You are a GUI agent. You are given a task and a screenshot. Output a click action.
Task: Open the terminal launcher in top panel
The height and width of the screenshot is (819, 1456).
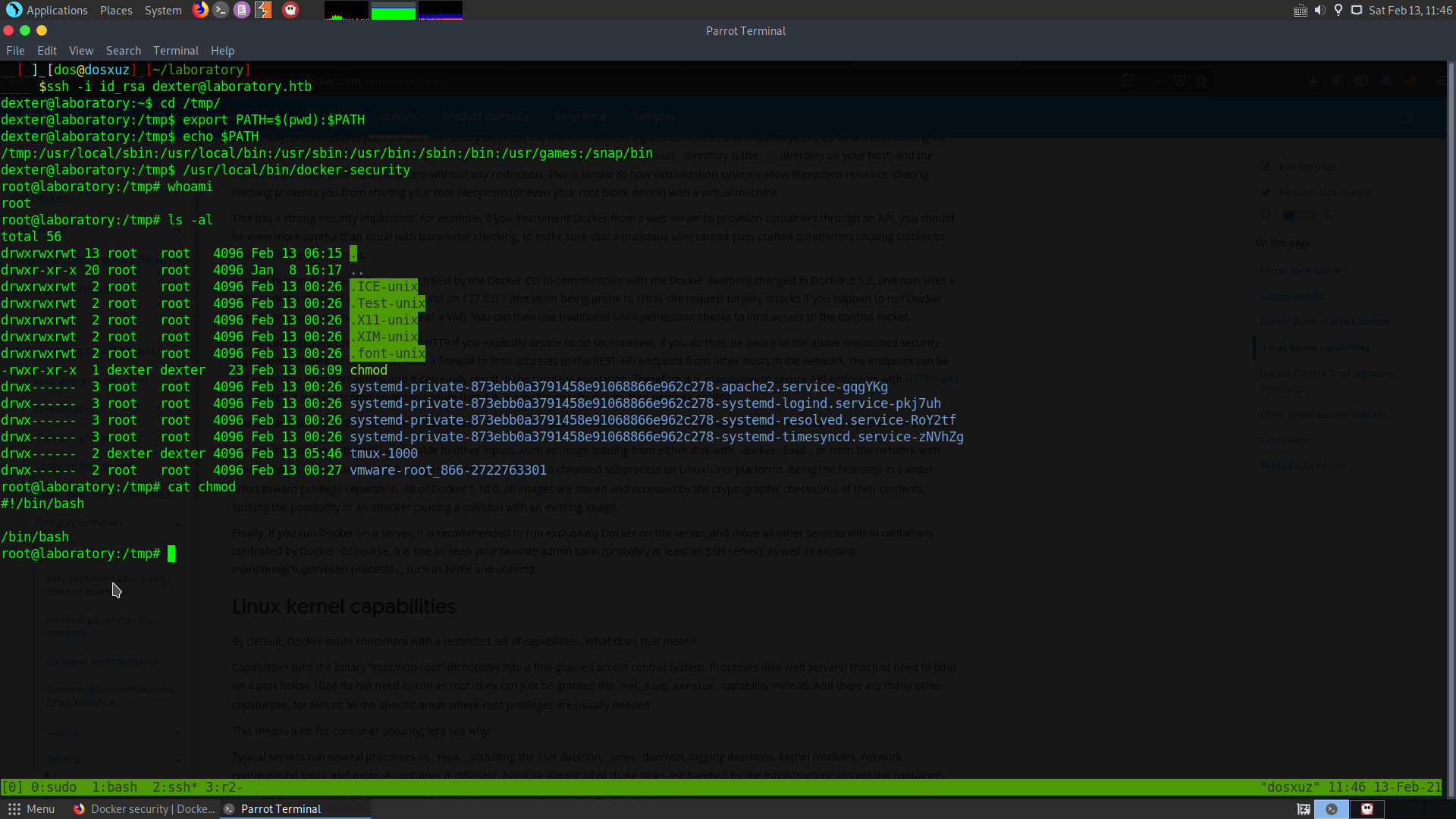[x=221, y=10]
